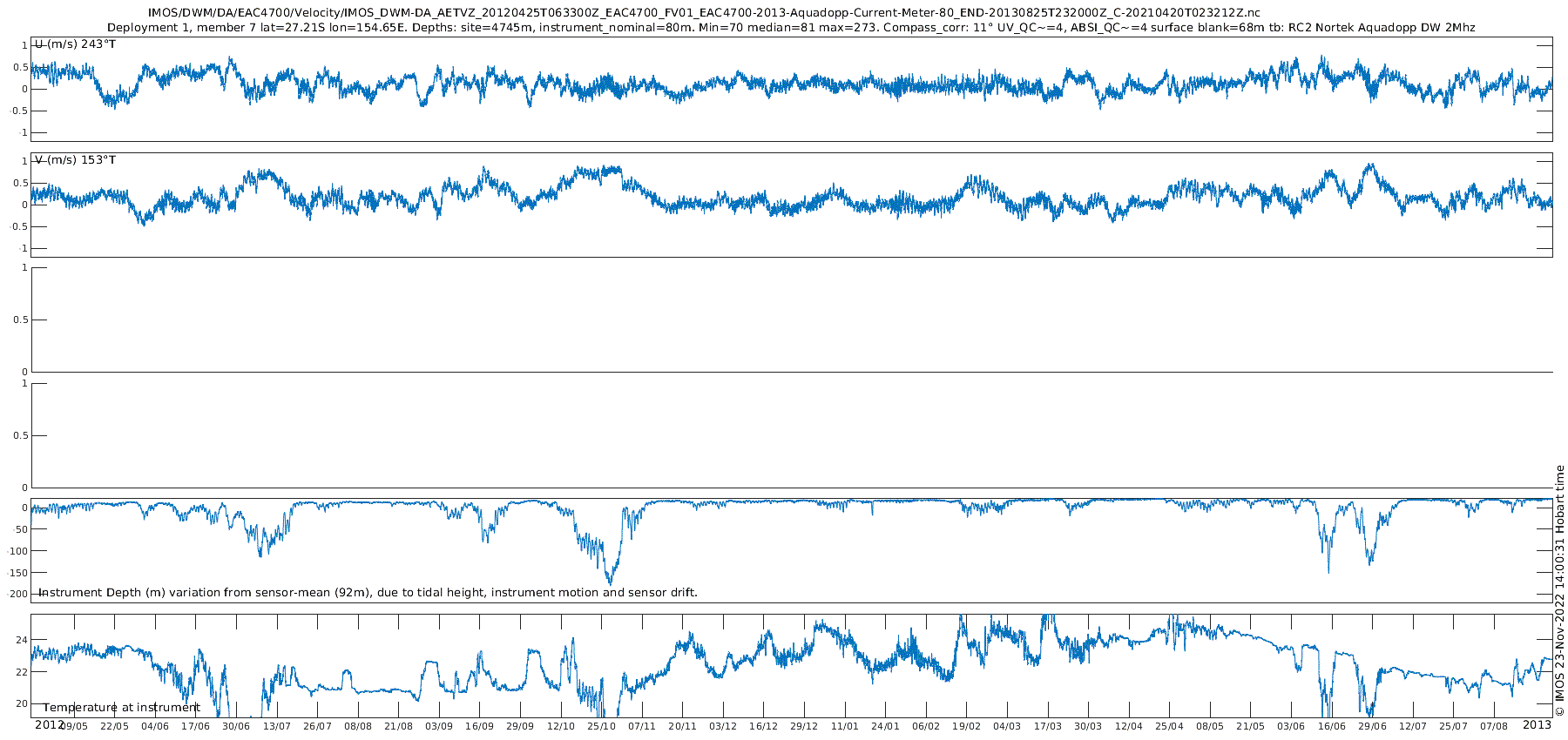Click the '30/06' date tick label
Screen dimensions: 1568x740
[x=236, y=726]
